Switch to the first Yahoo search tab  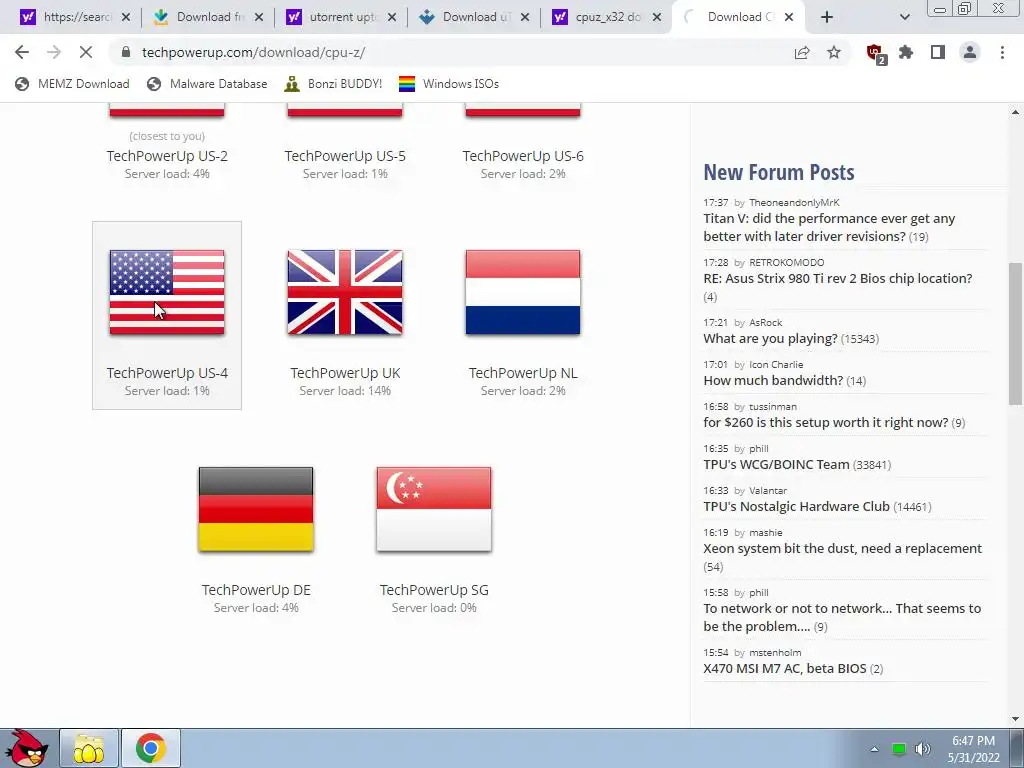[65, 17]
